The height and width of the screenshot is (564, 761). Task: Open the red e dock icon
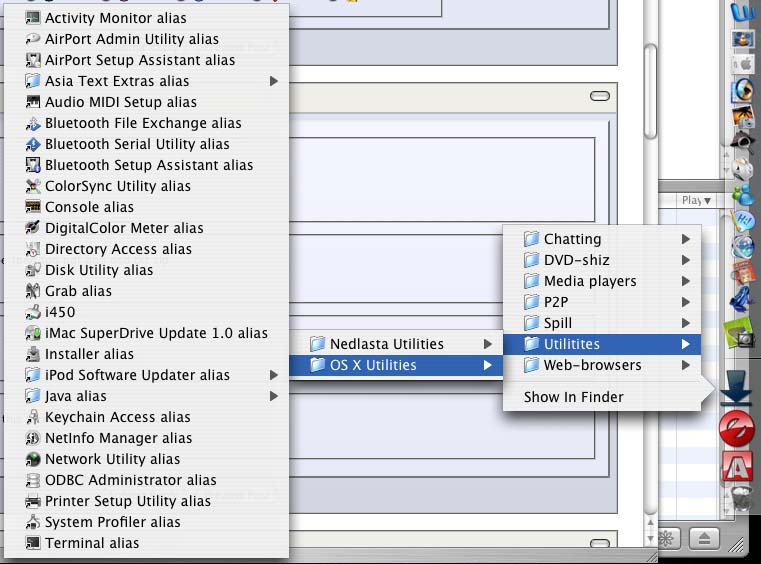737,428
